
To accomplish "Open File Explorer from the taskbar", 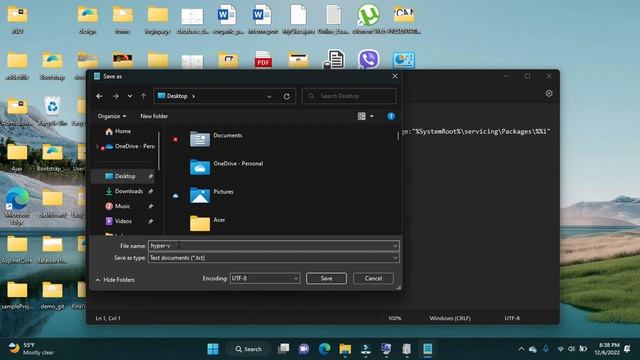I will point(345,349).
